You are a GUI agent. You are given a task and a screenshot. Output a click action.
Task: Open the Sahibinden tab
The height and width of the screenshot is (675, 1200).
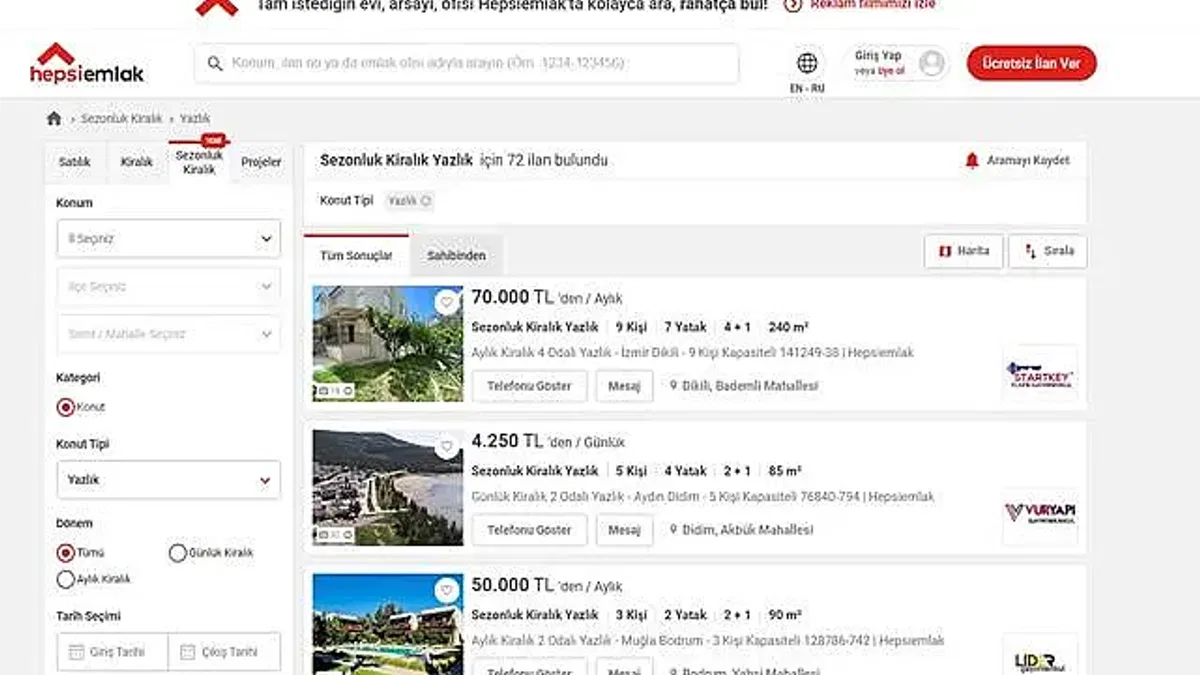click(456, 256)
